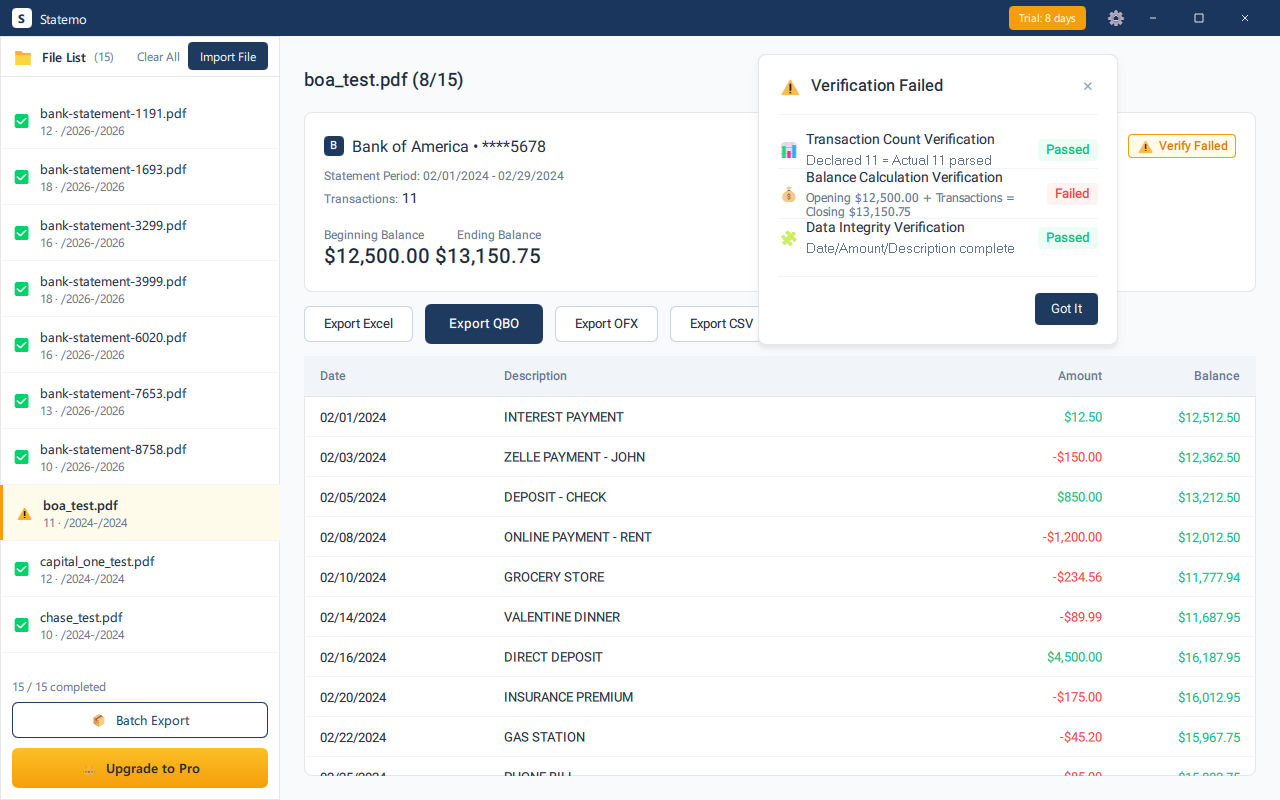Click the Transaction Count Verification chart icon

click(789, 150)
